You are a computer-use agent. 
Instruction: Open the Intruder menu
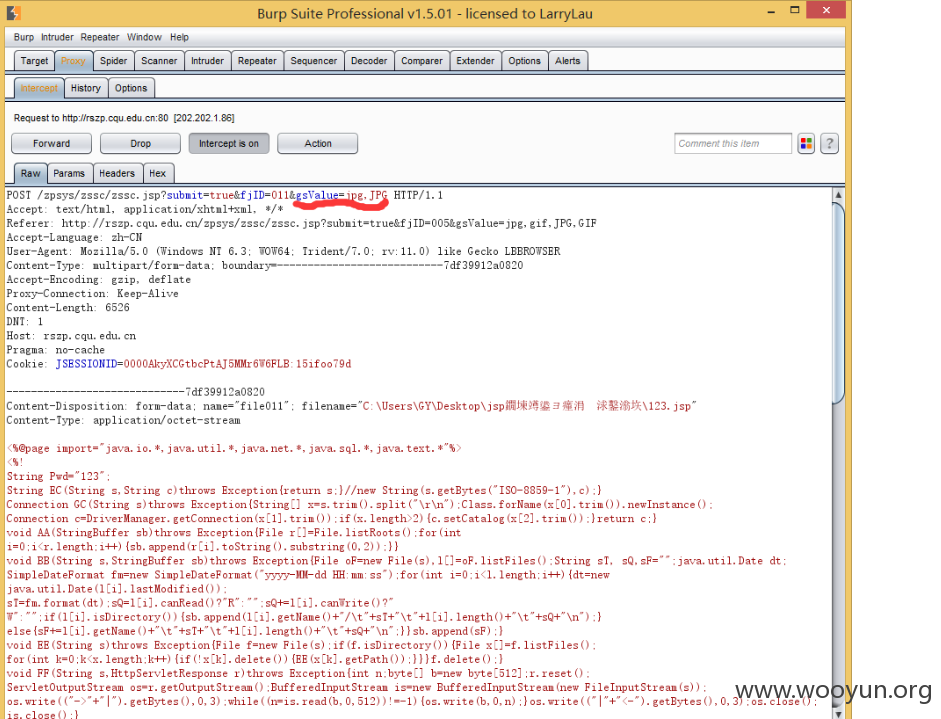(x=57, y=37)
